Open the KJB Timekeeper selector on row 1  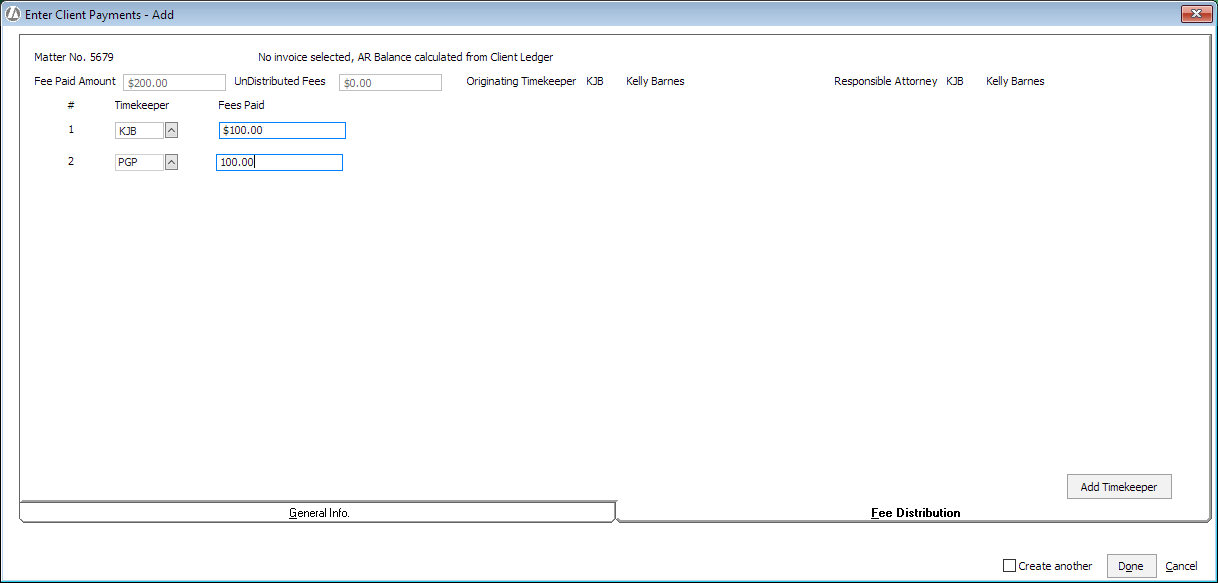(x=138, y=129)
